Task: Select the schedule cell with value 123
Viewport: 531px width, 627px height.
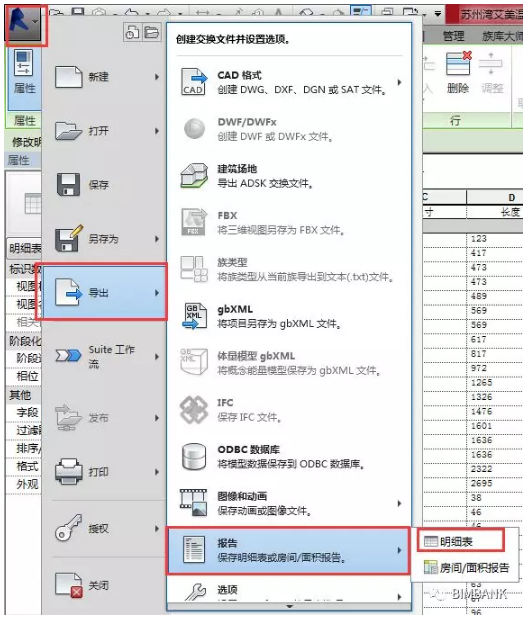Action: coord(495,239)
